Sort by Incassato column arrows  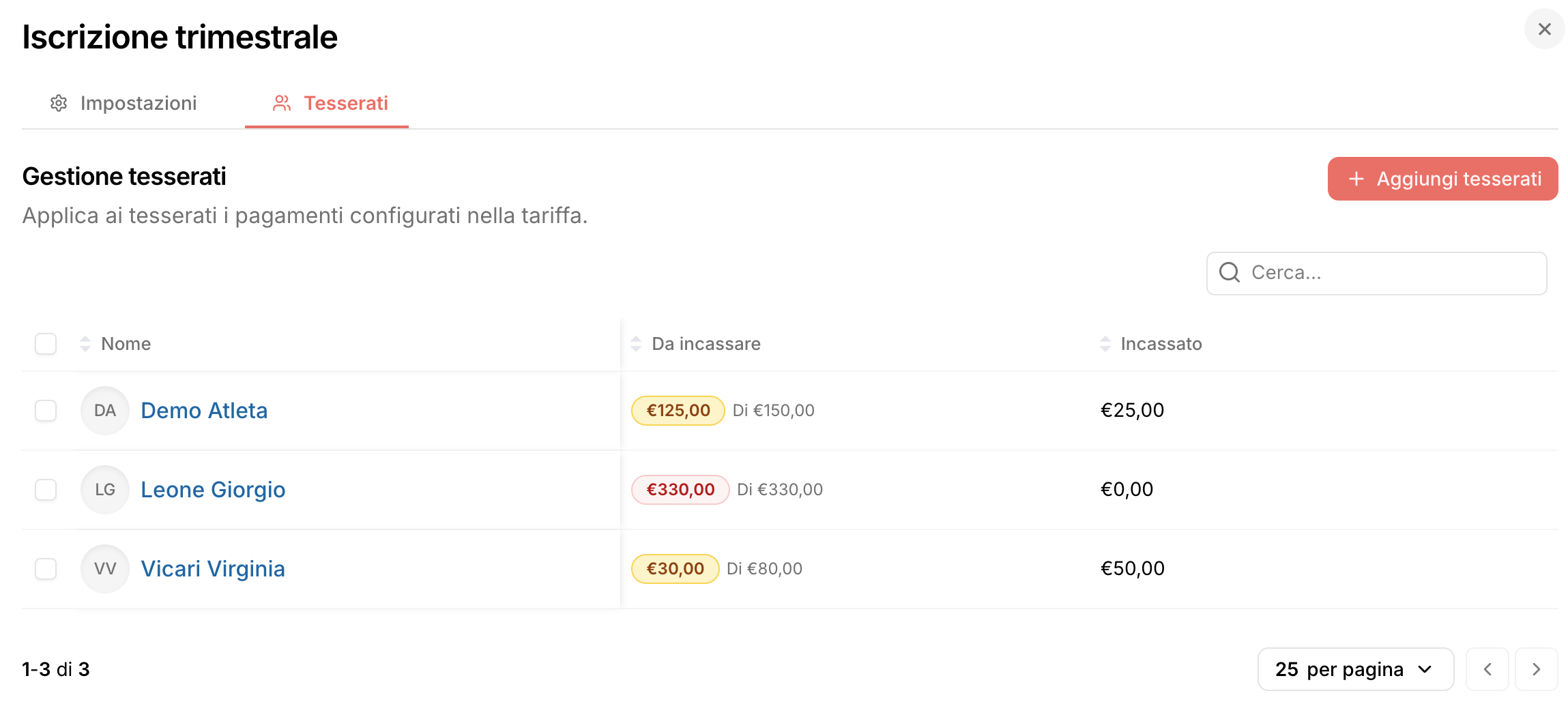(1105, 344)
